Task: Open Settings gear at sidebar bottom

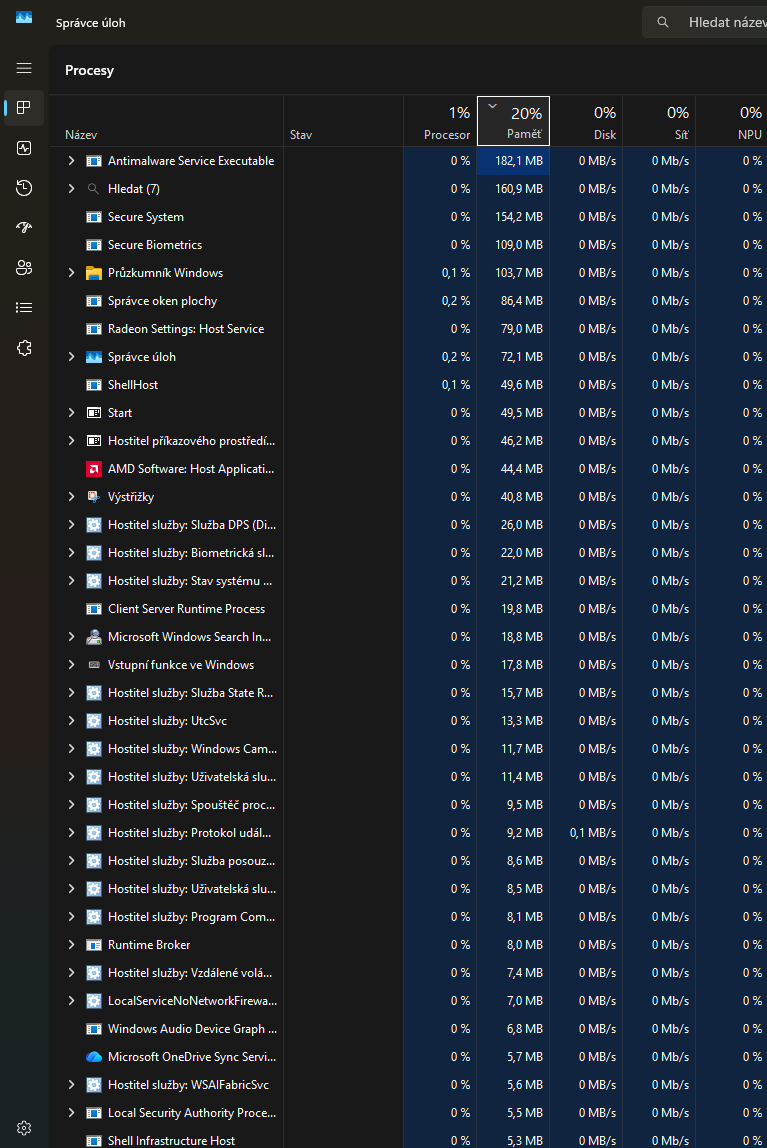Action: [x=24, y=1128]
